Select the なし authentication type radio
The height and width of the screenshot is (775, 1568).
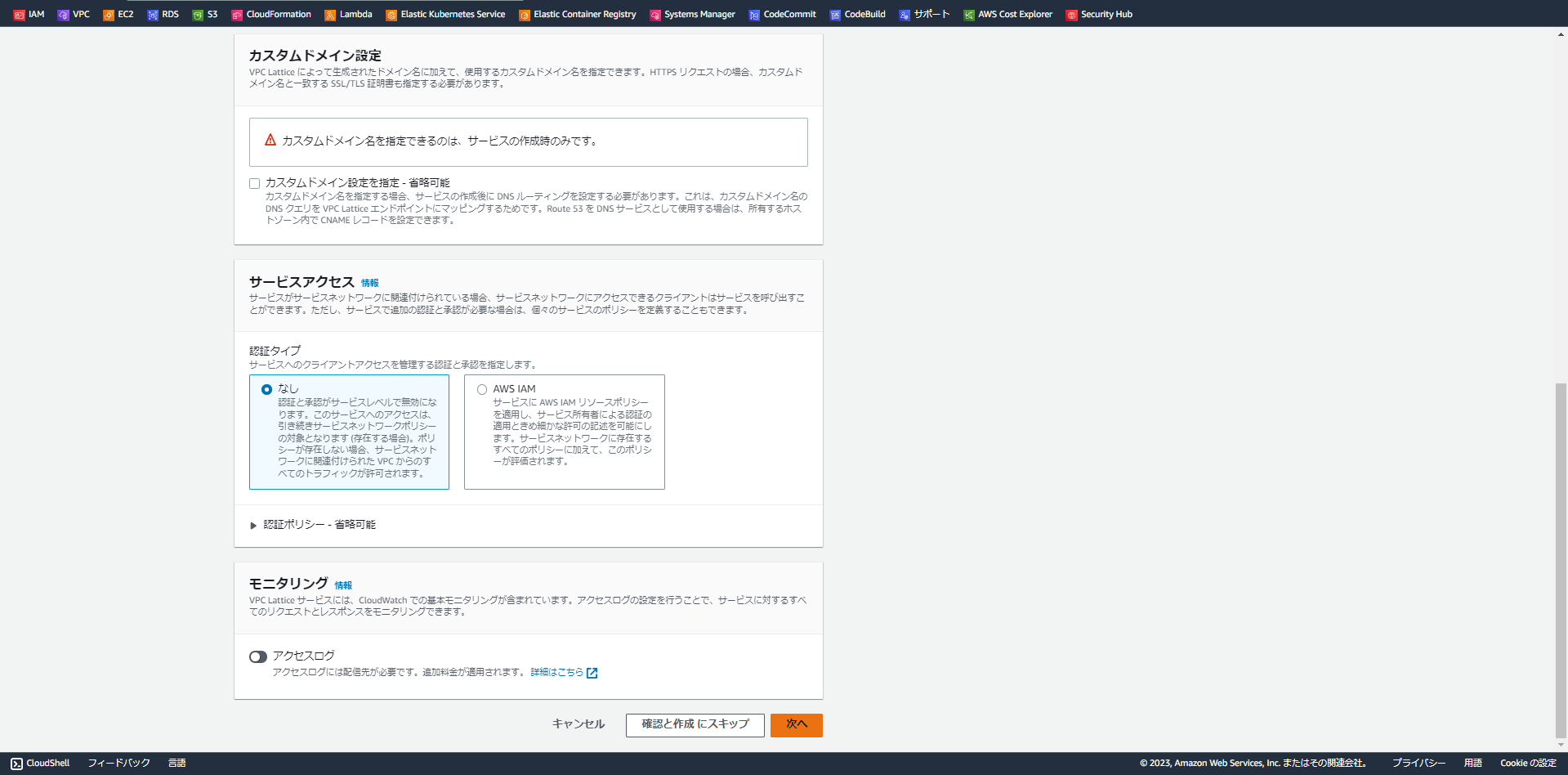pyautogui.click(x=266, y=389)
